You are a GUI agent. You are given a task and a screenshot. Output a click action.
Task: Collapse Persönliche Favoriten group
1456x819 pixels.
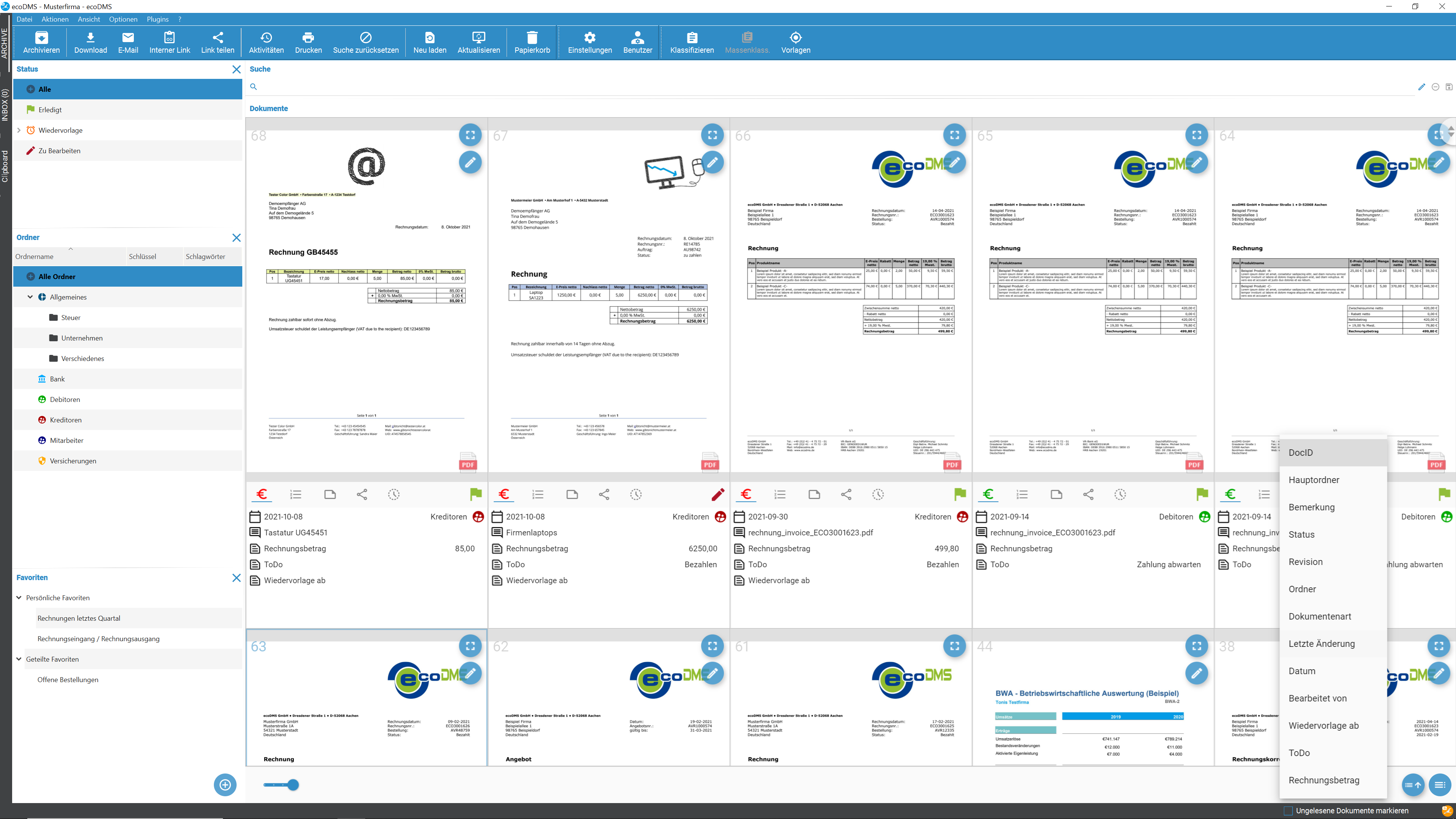pos(19,598)
